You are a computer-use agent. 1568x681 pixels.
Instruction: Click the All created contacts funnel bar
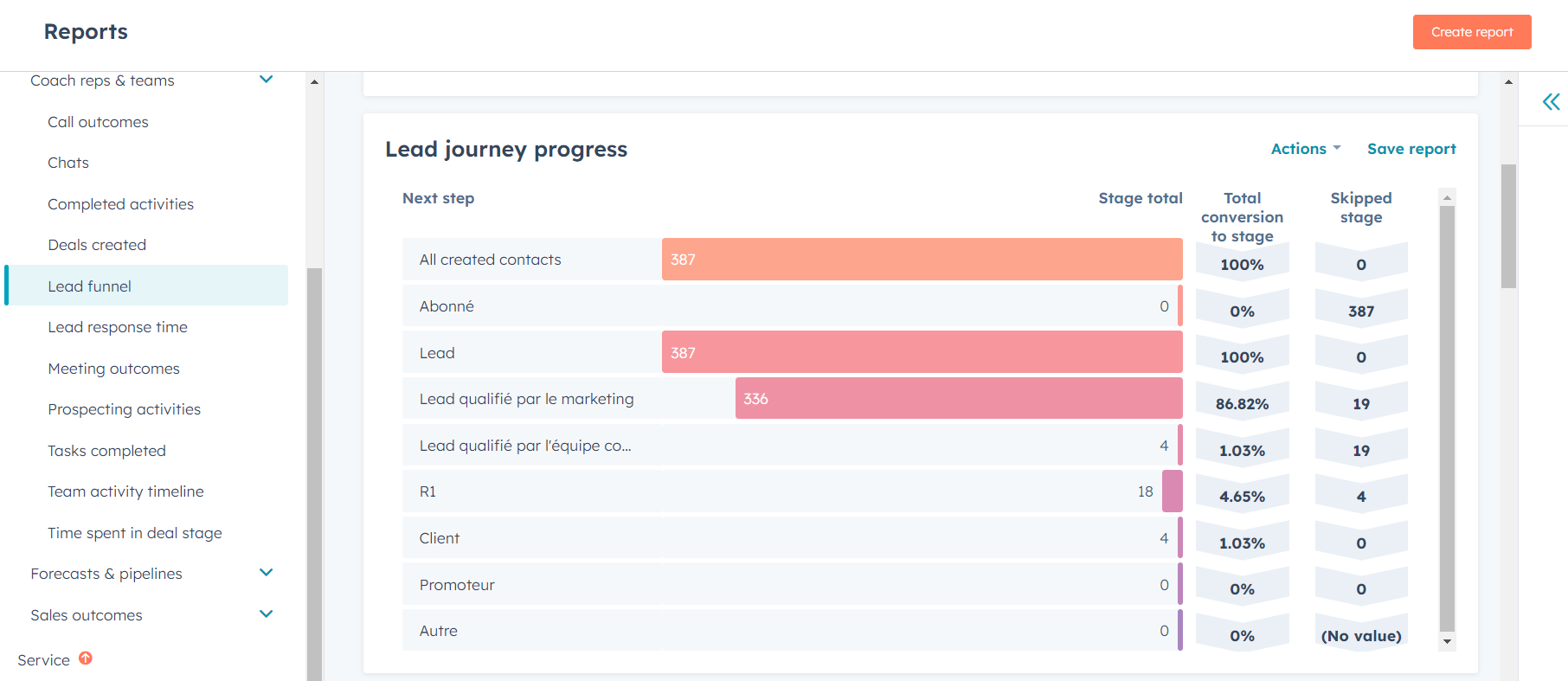coord(922,259)
